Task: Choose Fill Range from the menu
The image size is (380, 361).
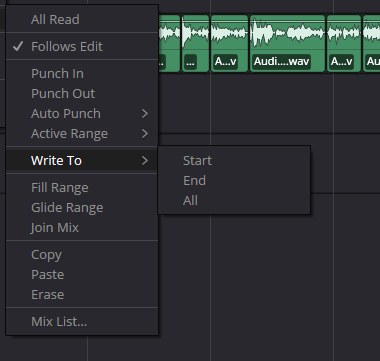Action: coord(82,188)
